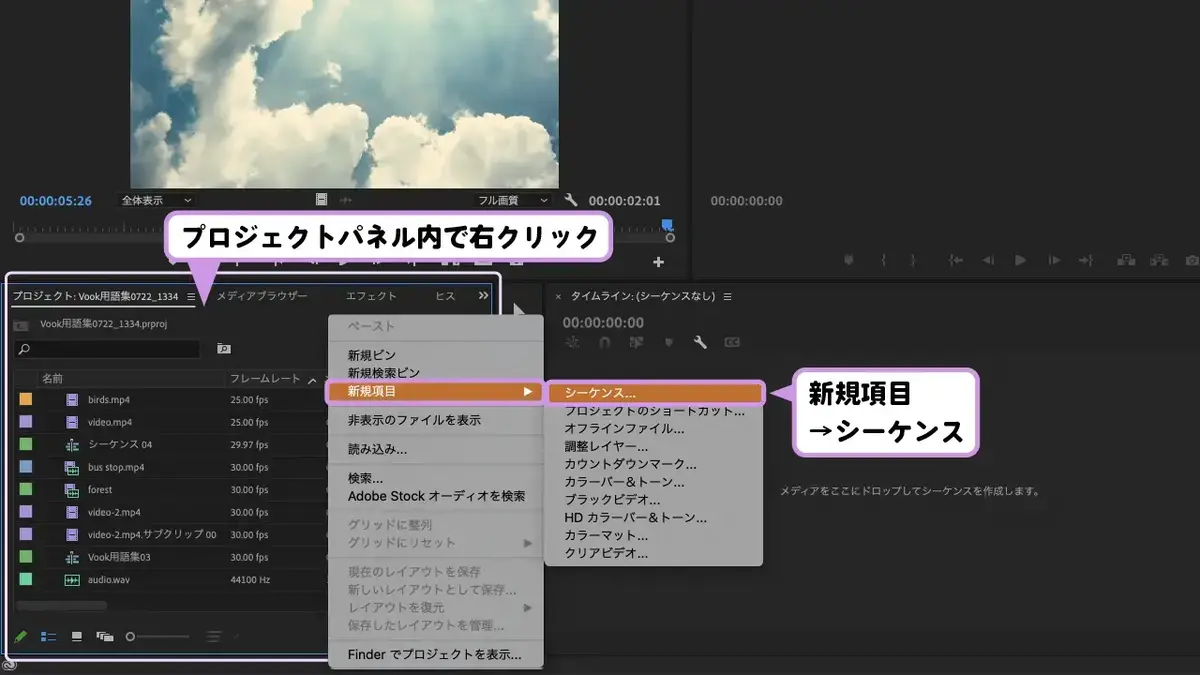Open the フル画質 playback resolution dropdown
This screenshot has height=675, width=1200.
click(x=513, y=200)
